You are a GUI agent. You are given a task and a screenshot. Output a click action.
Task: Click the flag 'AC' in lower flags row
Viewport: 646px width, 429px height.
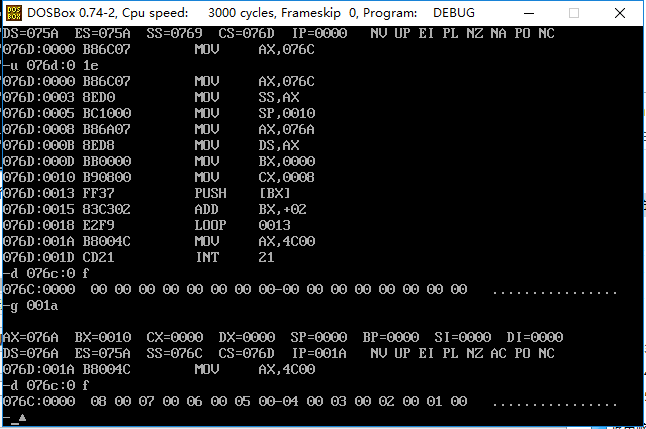coord(499,354)
